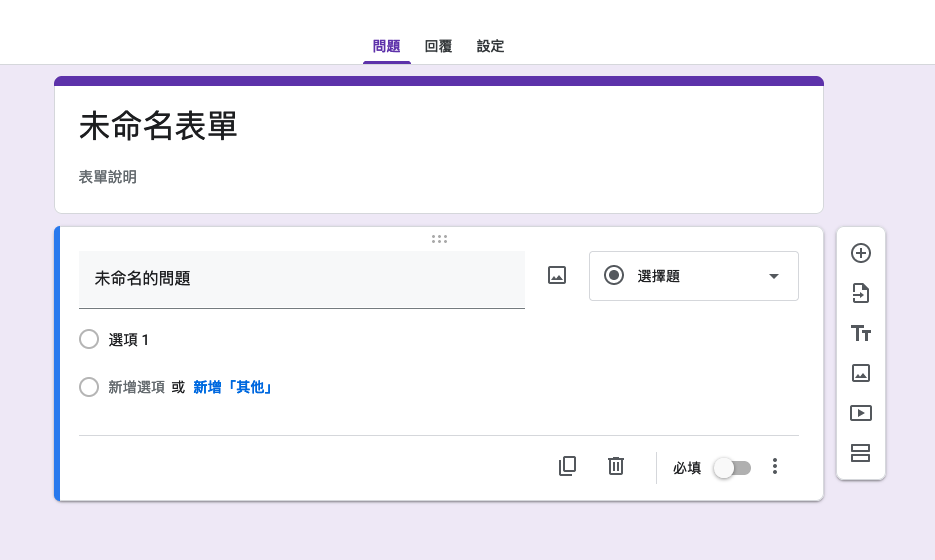Image resolution: width=935 pixels, height=560 pixels.
Task: Open the question's three-dot more options menu
Action: (x=774, y=467)
